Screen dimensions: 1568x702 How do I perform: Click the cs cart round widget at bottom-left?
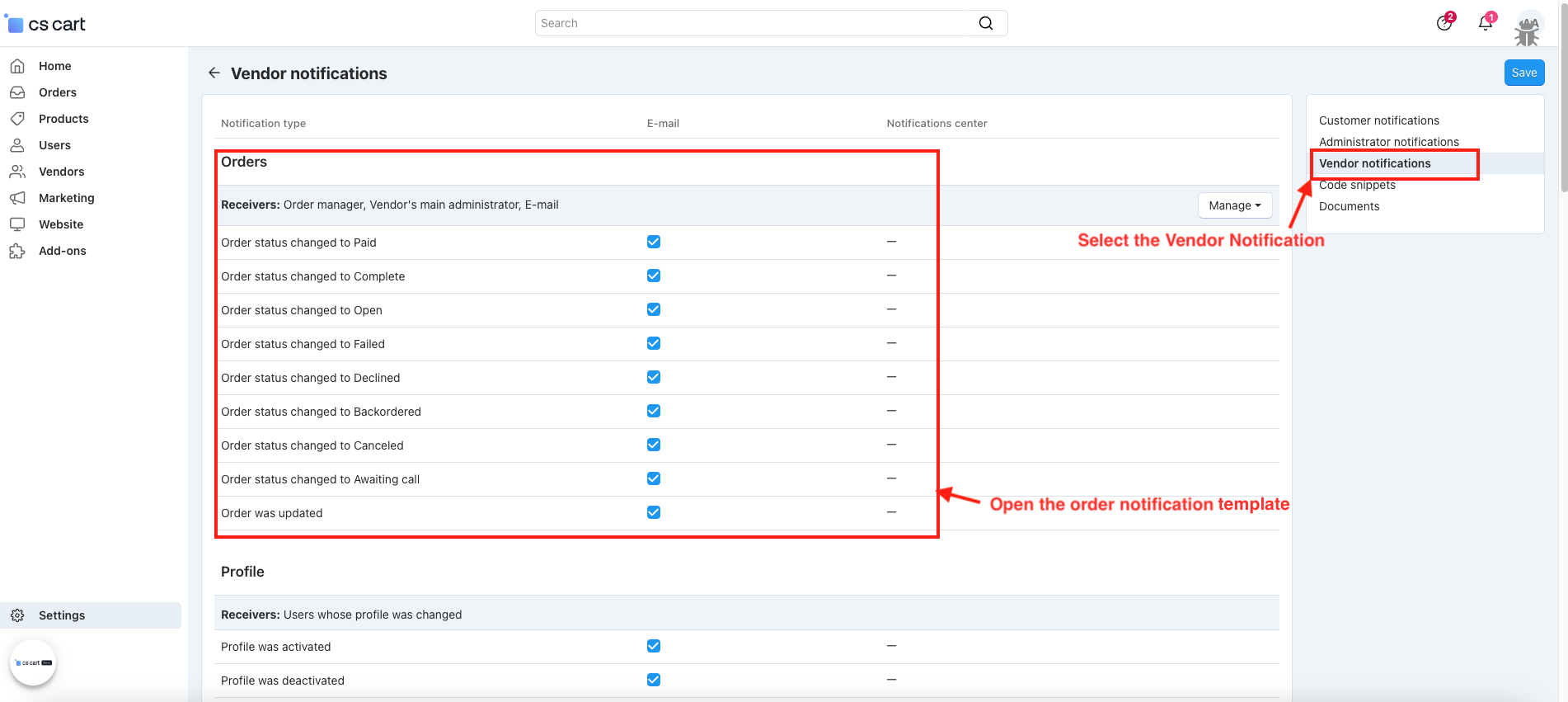tap(33, 662)
